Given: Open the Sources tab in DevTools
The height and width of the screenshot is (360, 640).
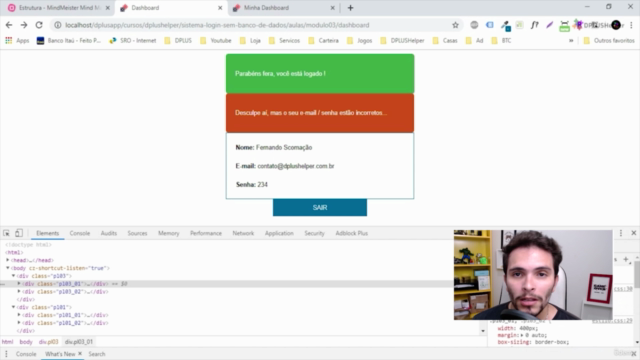Looking at the screenshot, I should [137, 233].
